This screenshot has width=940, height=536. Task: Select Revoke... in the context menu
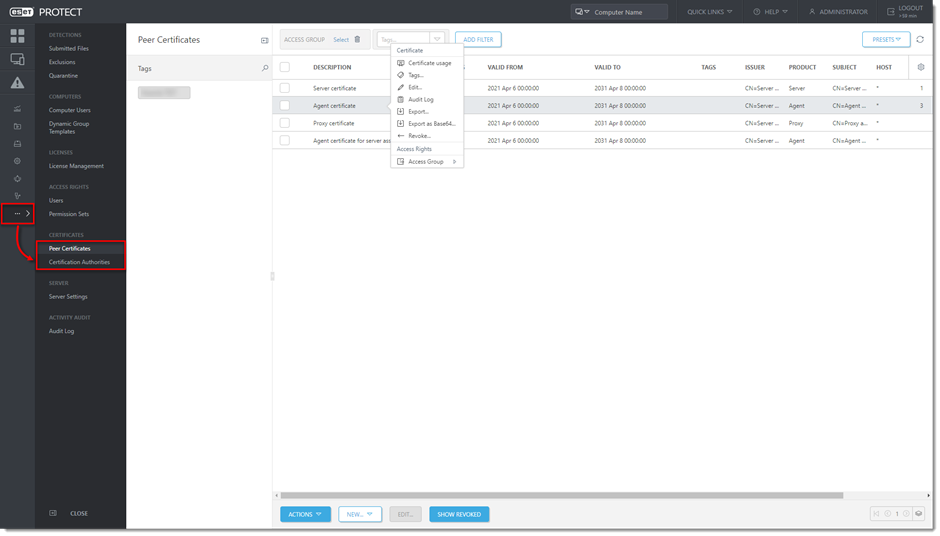[x=419, y=136]
